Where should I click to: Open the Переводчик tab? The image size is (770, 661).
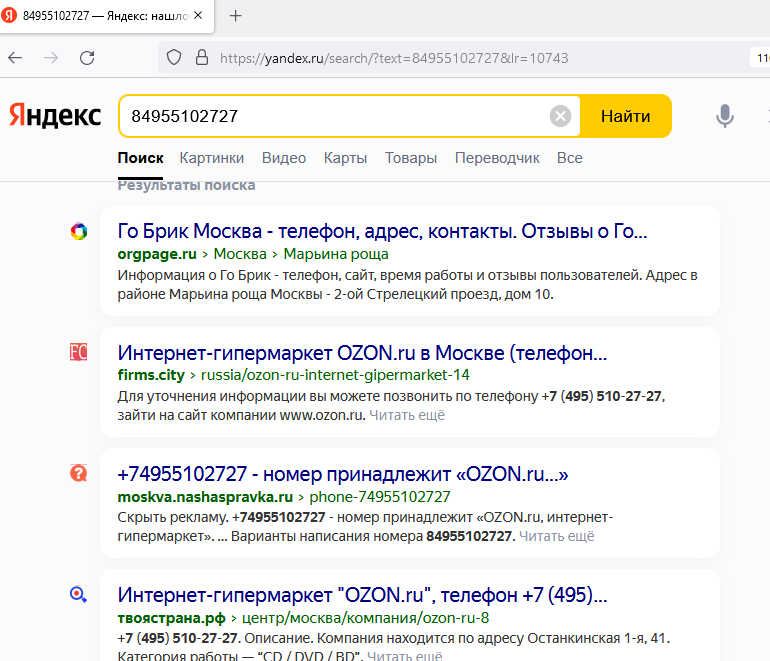click(497, 158)
